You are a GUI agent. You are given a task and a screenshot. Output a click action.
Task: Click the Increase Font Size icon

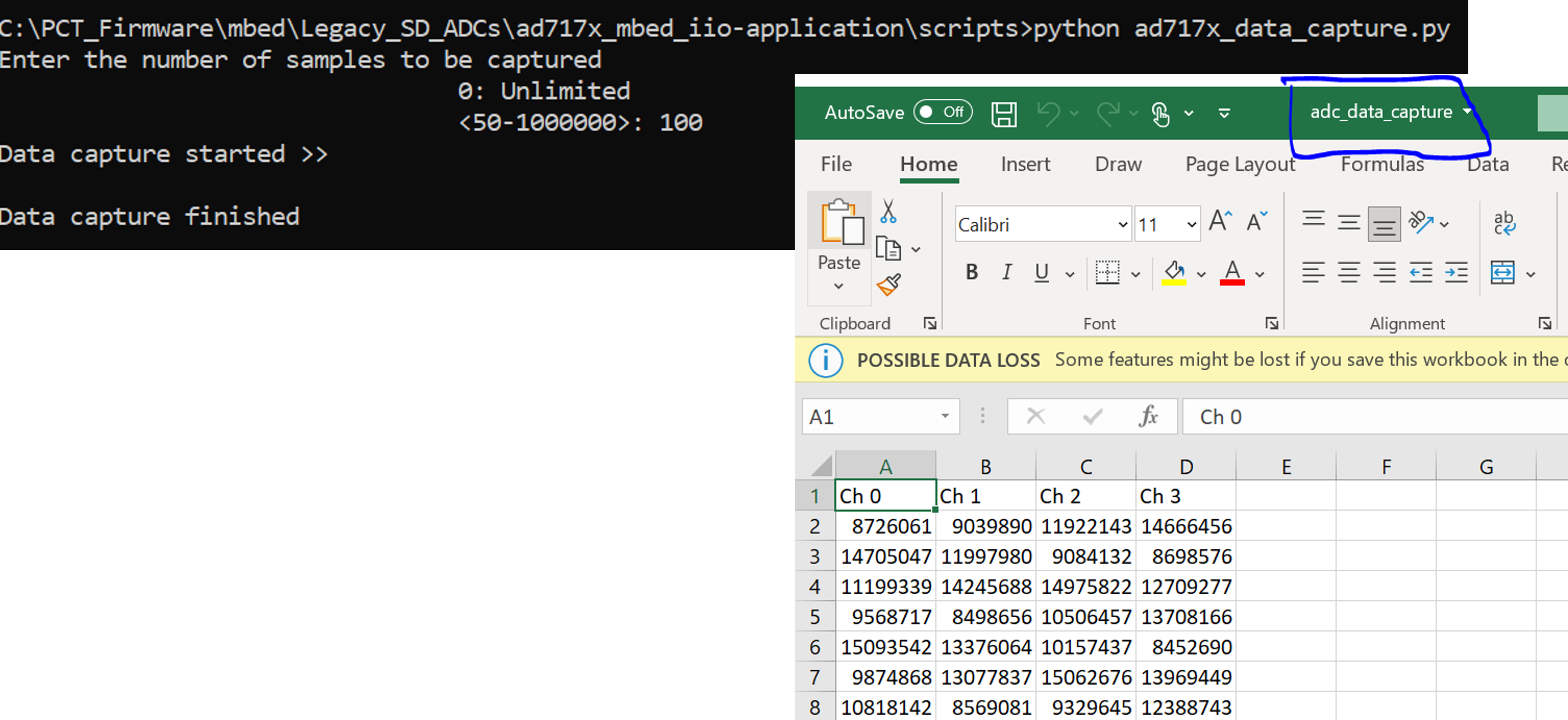point(1220,221)
